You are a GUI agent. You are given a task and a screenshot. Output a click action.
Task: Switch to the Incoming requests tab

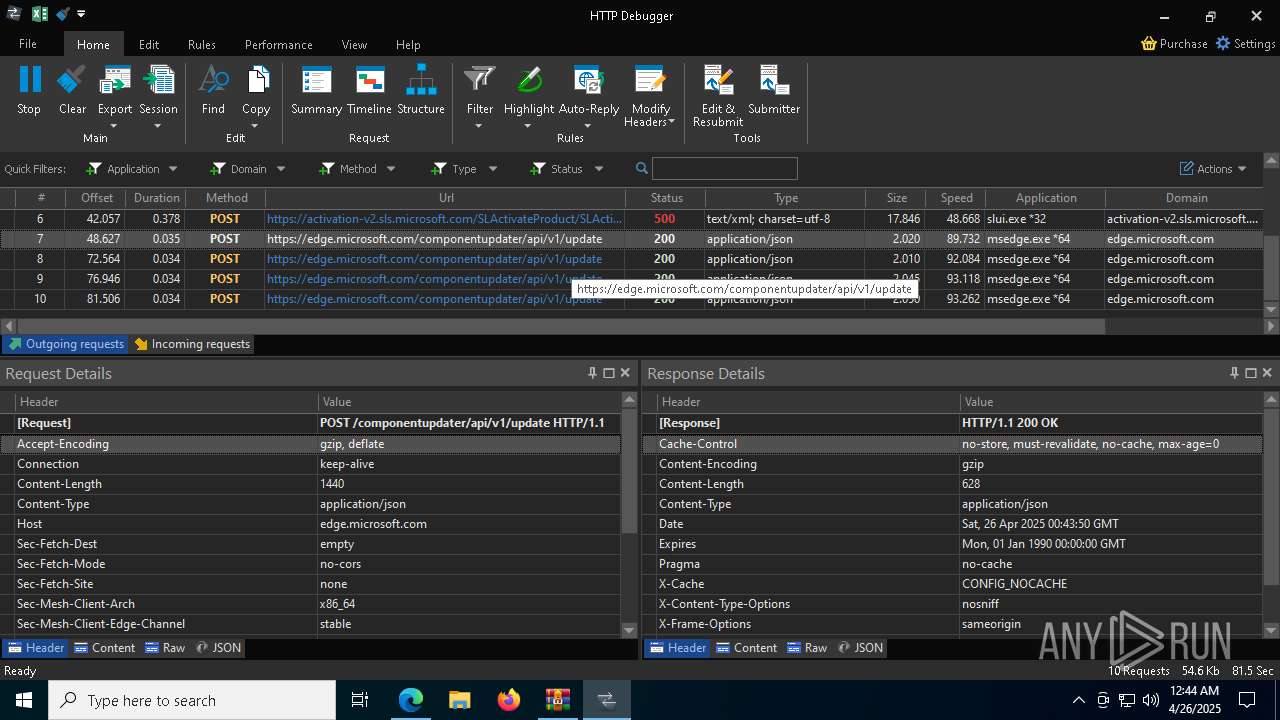192,344
